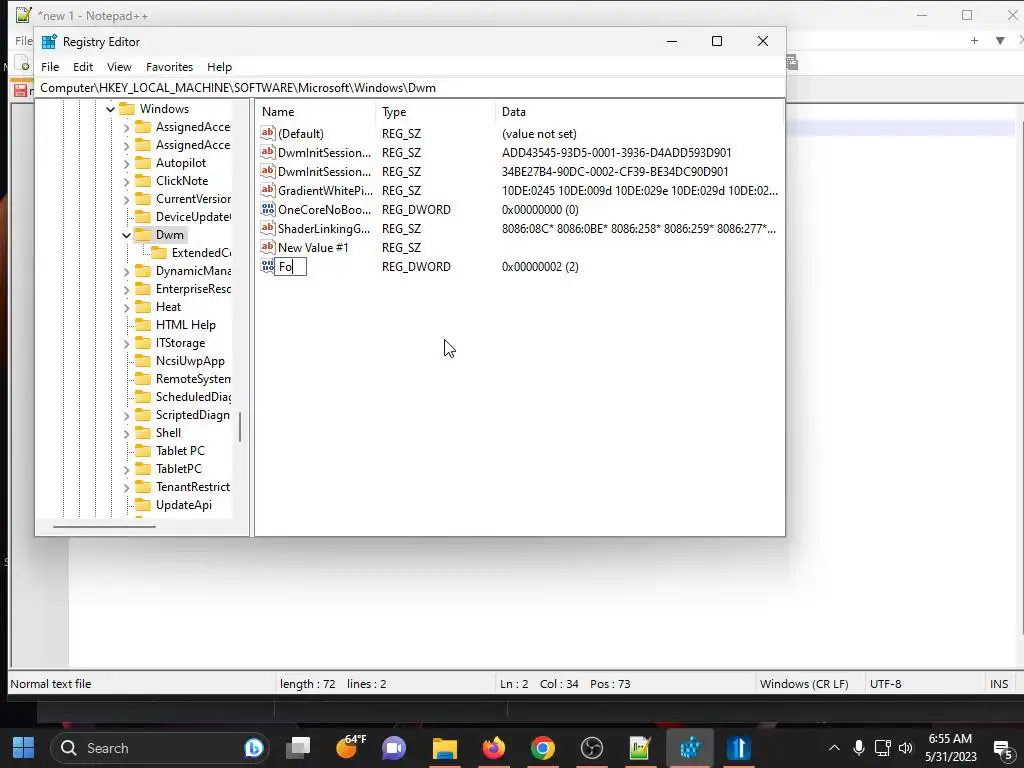Collapse the Dwm key
Viewport: 1024px width, 768px height.
click(127, 235)
